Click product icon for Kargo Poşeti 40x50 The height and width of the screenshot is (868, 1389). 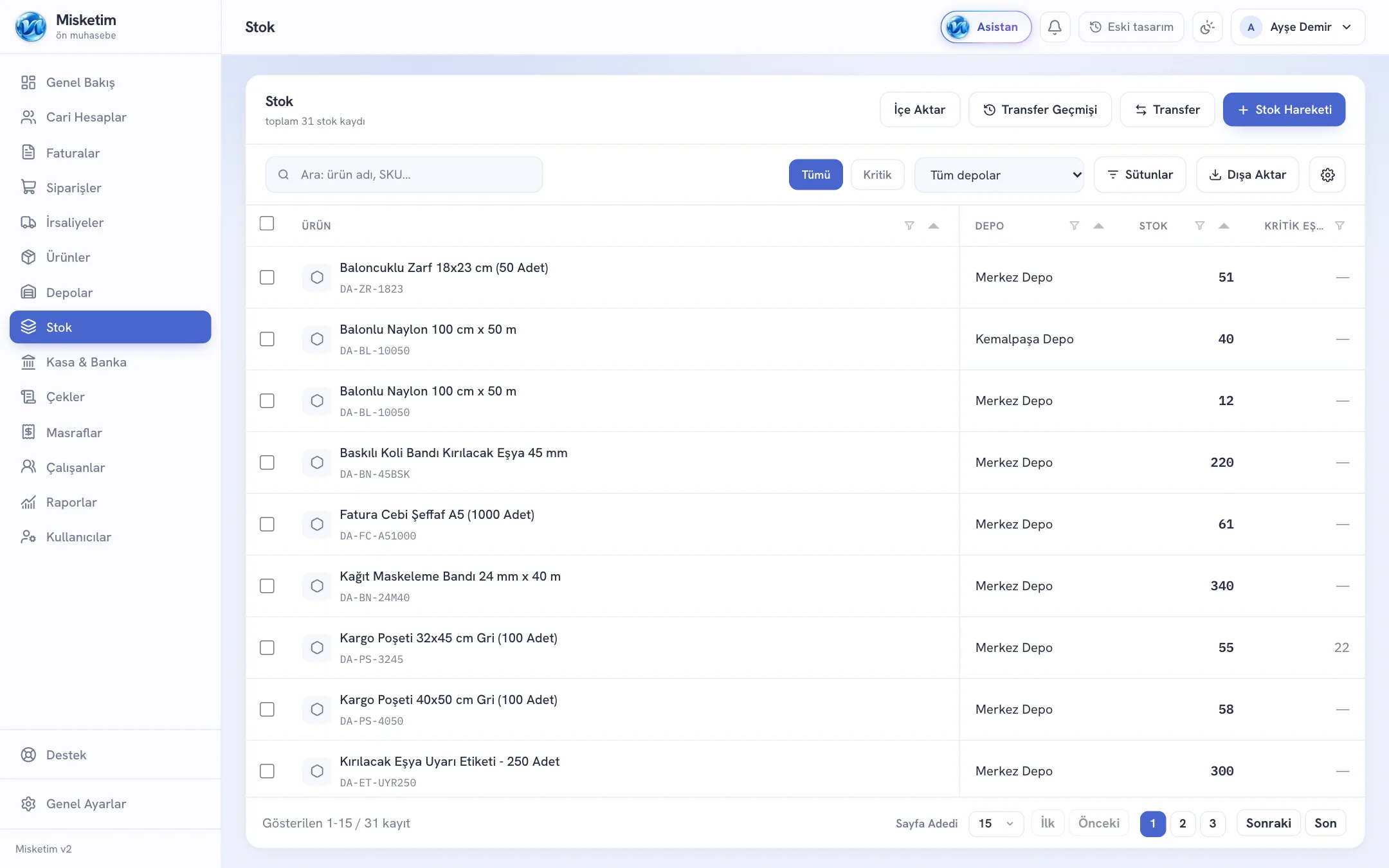pyautogui.click(x=317, y=709)
